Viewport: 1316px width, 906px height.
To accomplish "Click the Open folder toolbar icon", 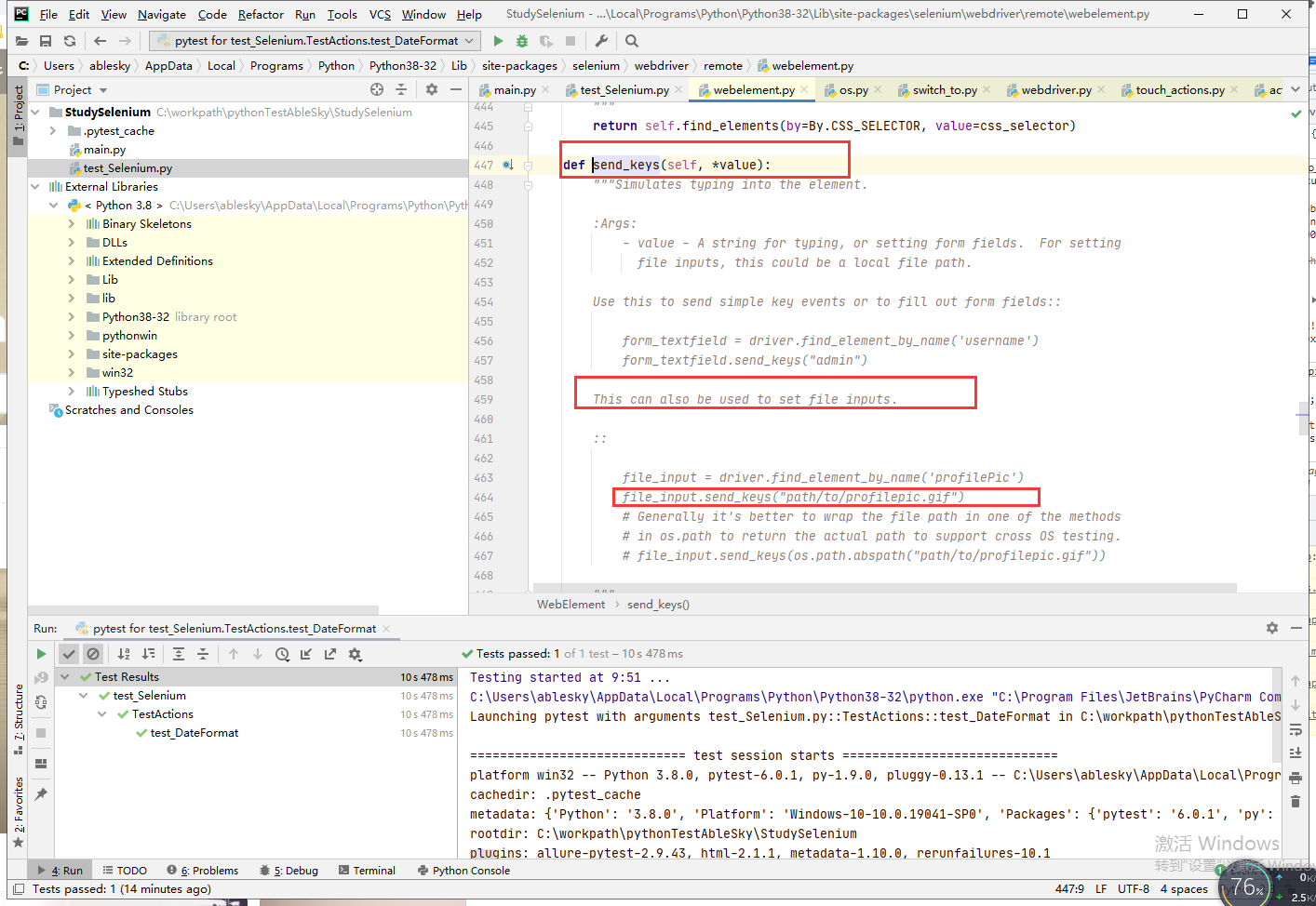I will pos(22,41).
